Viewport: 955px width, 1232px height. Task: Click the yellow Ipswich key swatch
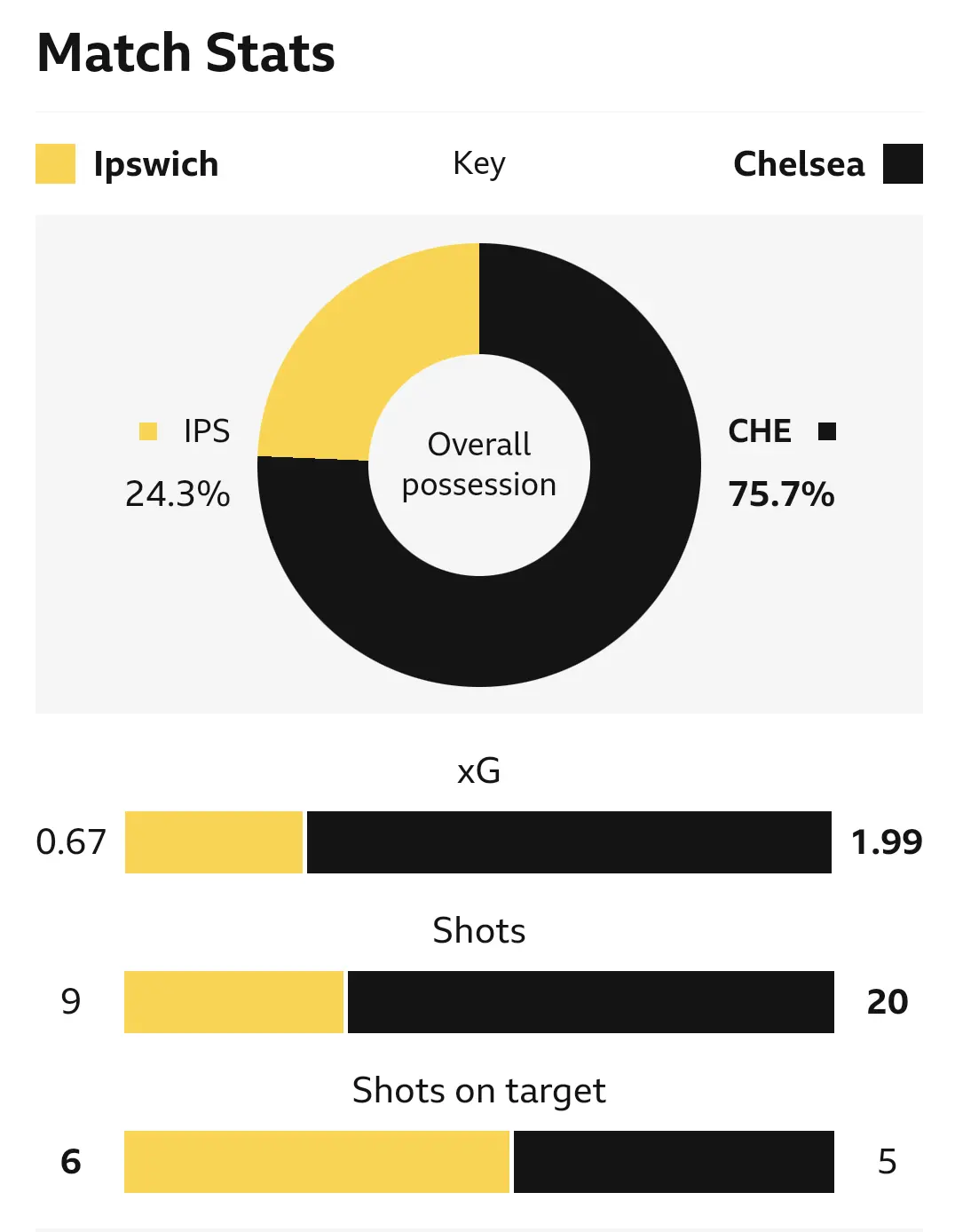pos(55,164)
